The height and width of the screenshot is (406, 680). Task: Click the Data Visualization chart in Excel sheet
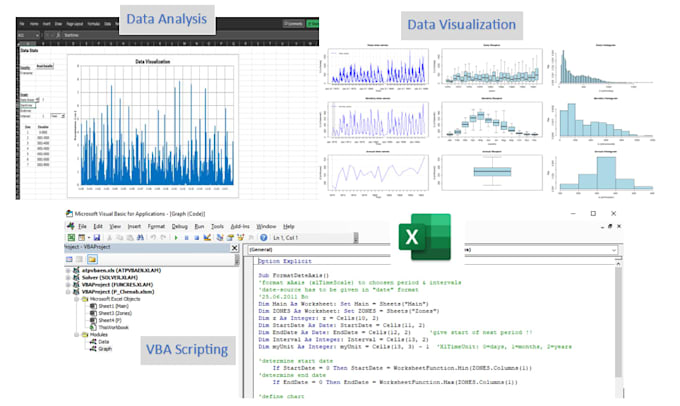pos(153,126)
